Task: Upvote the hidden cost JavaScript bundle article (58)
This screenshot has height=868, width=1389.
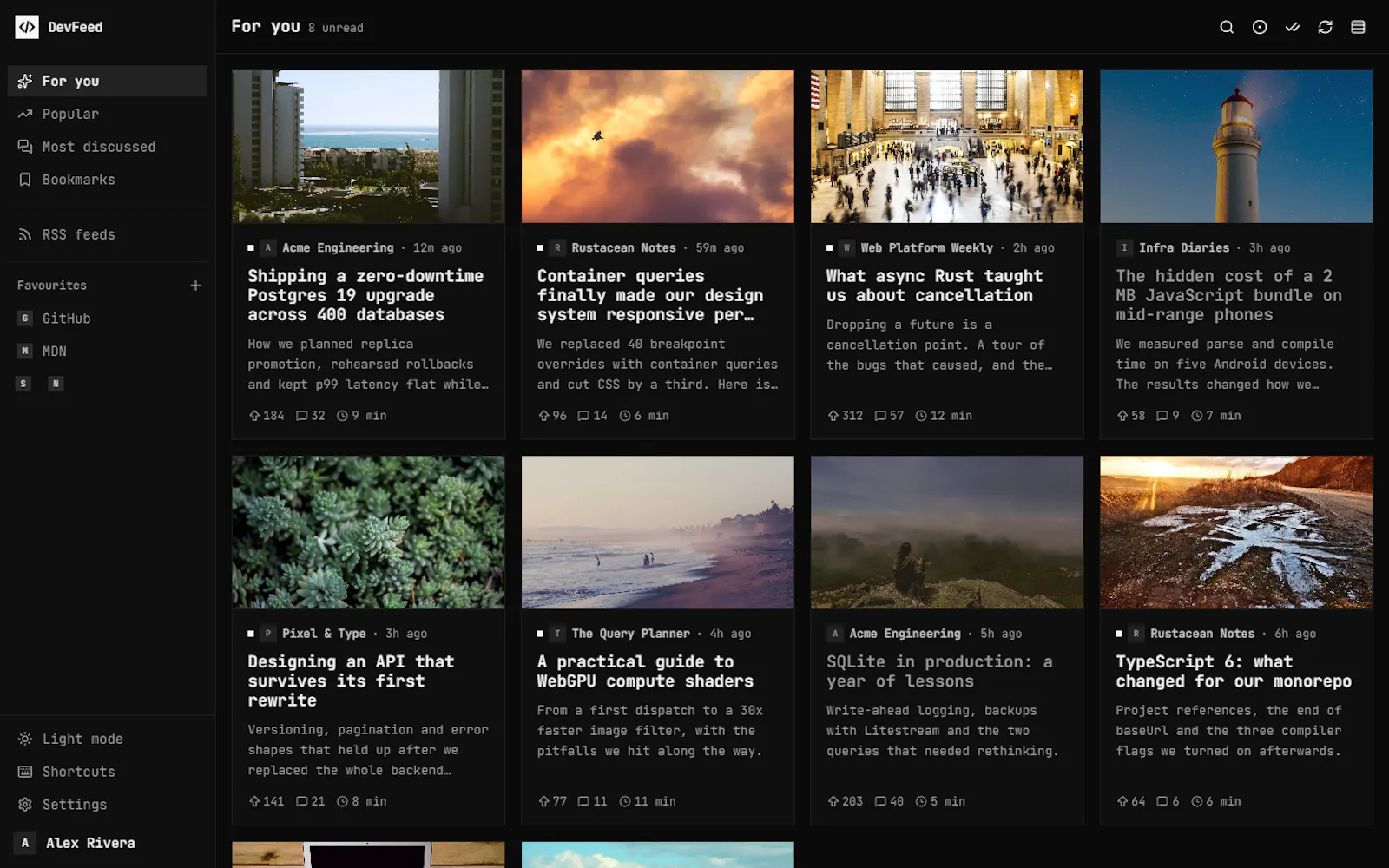Action: (1131, 416)
